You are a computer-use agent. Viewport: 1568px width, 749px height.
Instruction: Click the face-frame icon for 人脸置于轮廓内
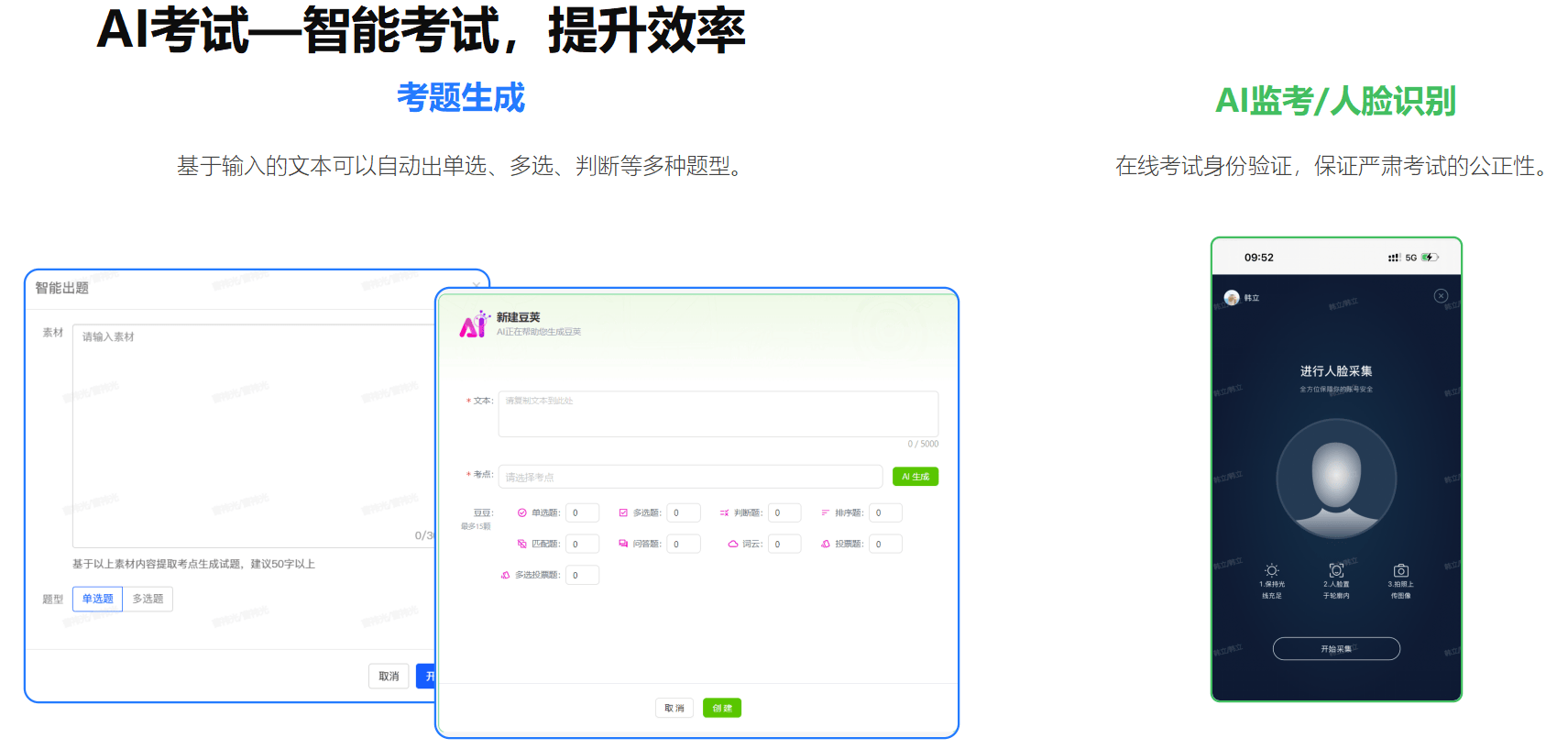click(x=1336, y=570)
